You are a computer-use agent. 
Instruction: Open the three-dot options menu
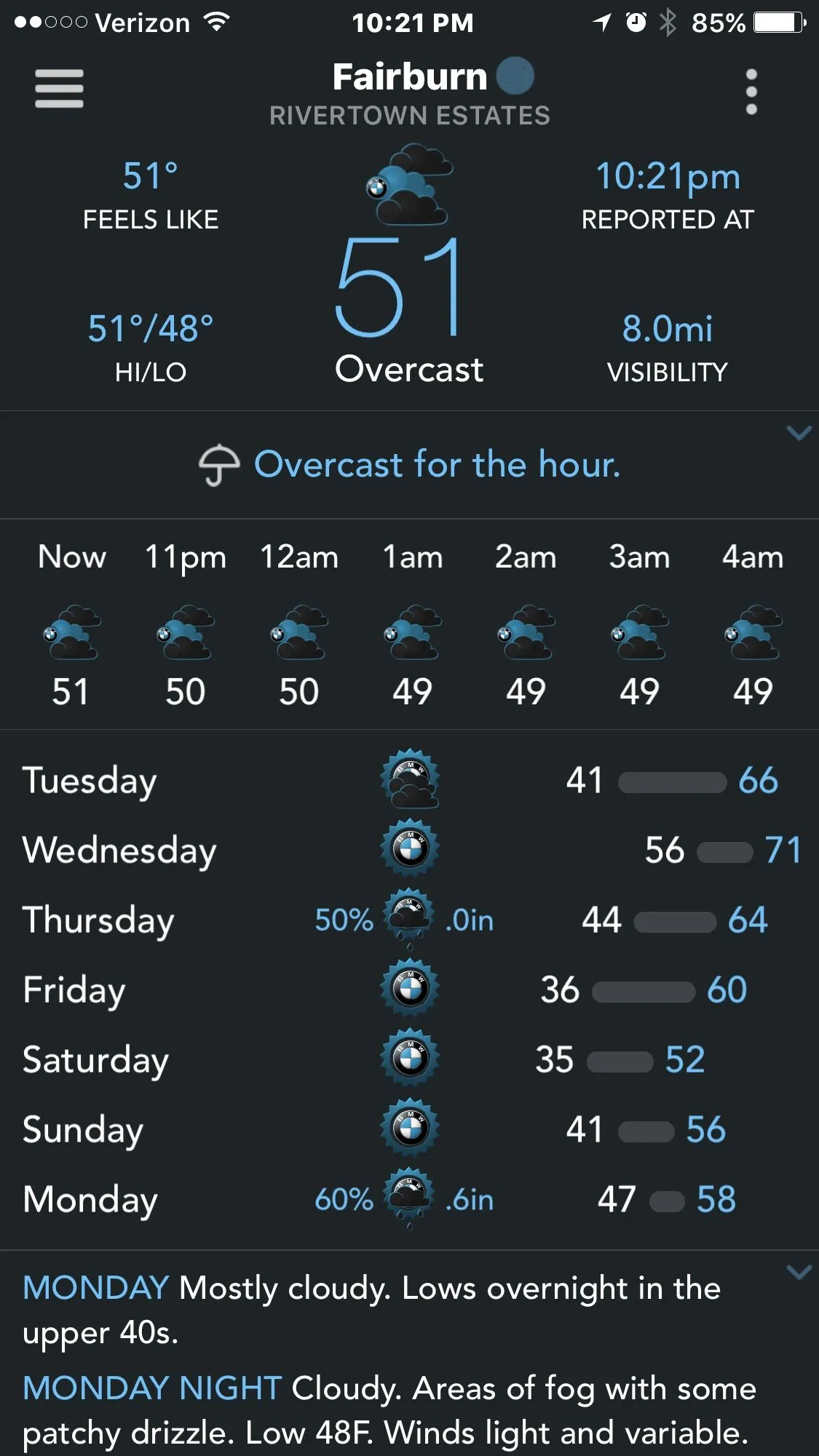coord(751,92)
